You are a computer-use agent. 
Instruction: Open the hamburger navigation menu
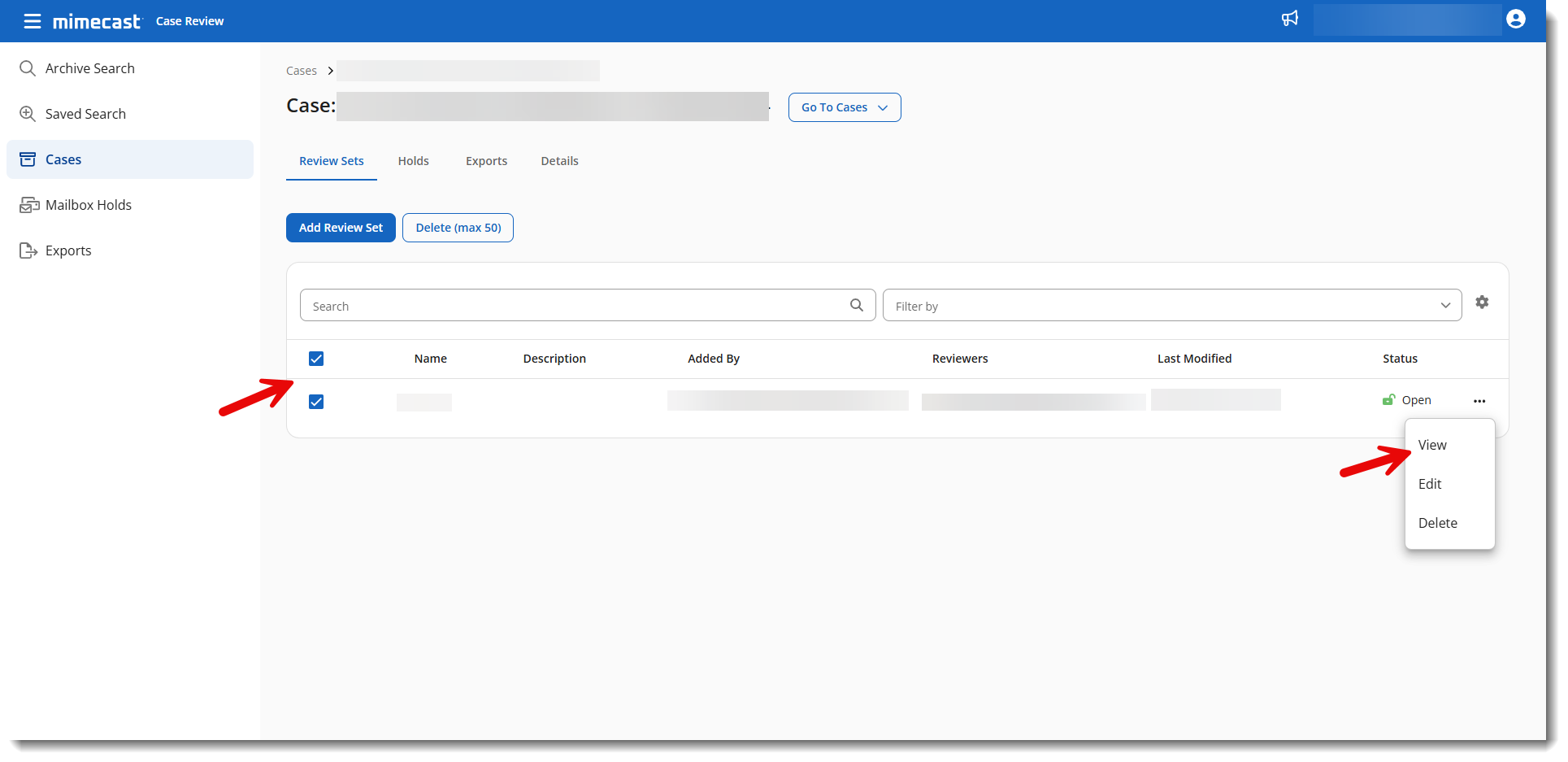(33, 21)
